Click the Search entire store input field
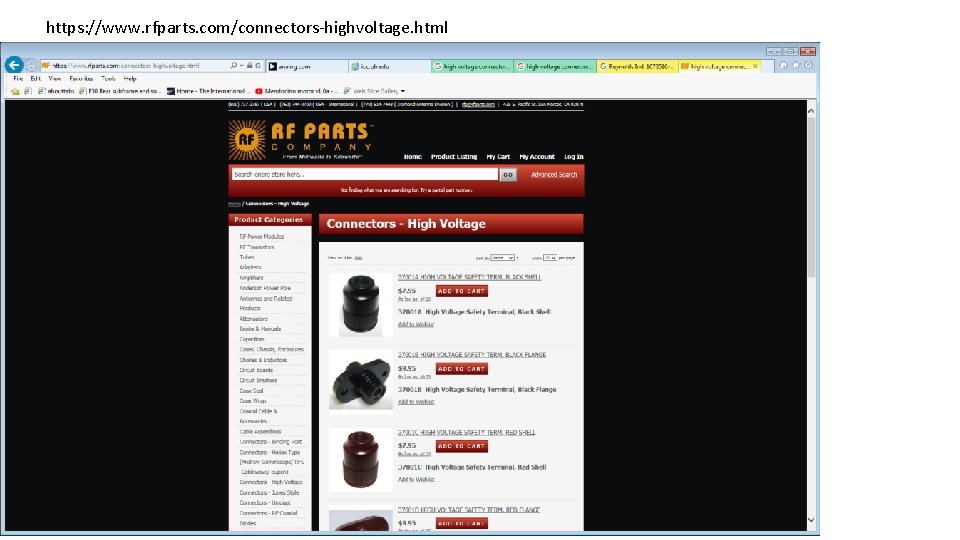The height and width of the screenshot is (540, 960). (365, 174)
